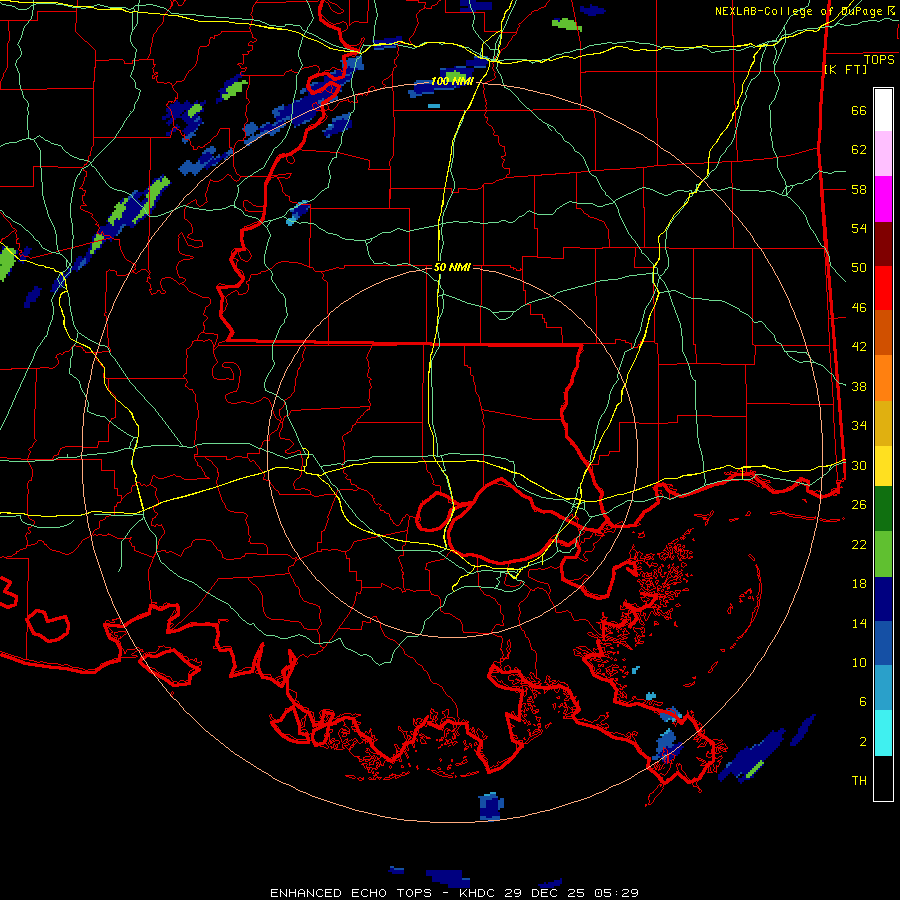This screenshot has height=900, width=900.
Task: Click the 100 NMI range ring label
Action: point(452,82)
